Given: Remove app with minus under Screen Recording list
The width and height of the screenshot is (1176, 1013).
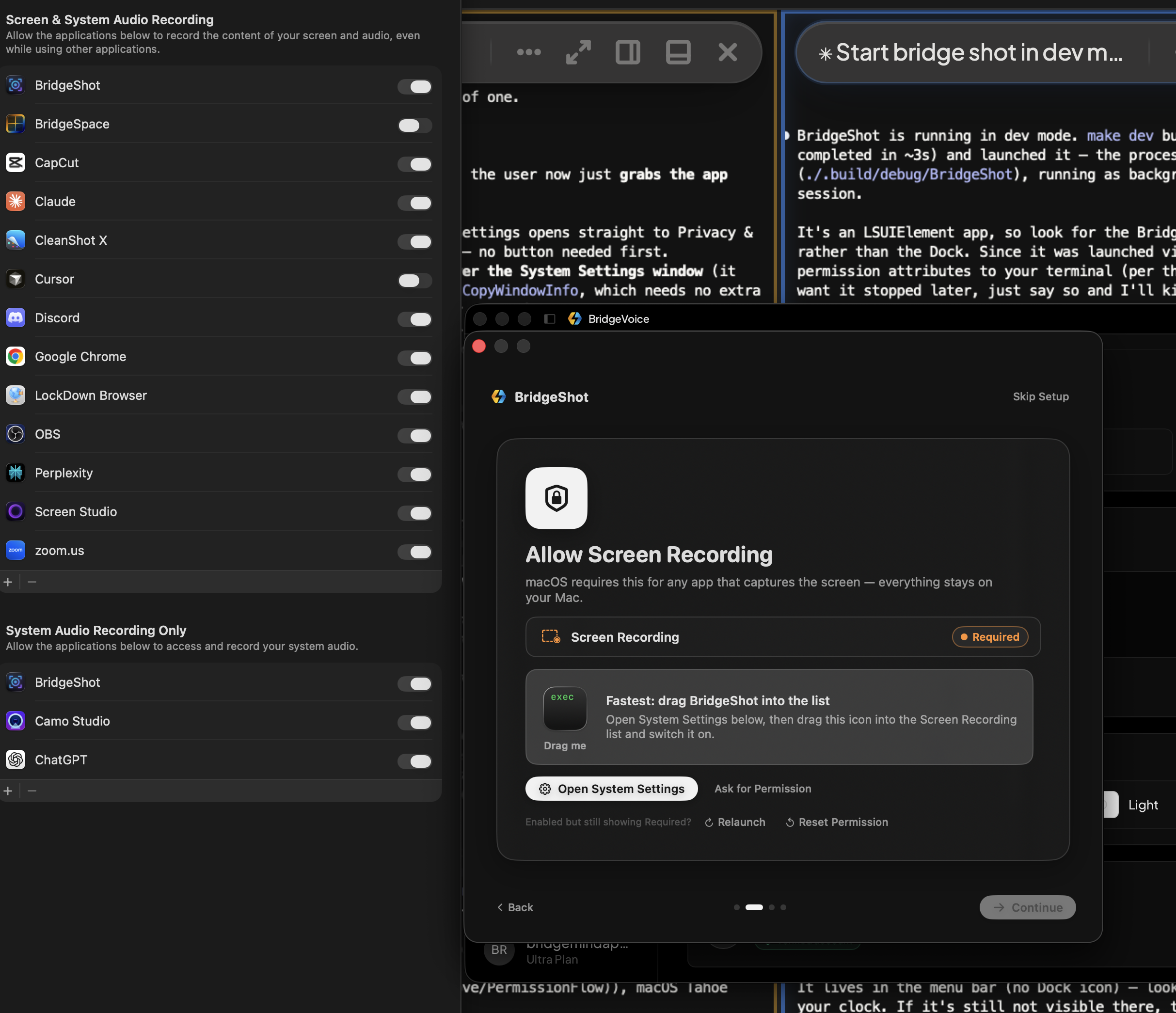Looking at the screenshot, I should coord(32,582).
